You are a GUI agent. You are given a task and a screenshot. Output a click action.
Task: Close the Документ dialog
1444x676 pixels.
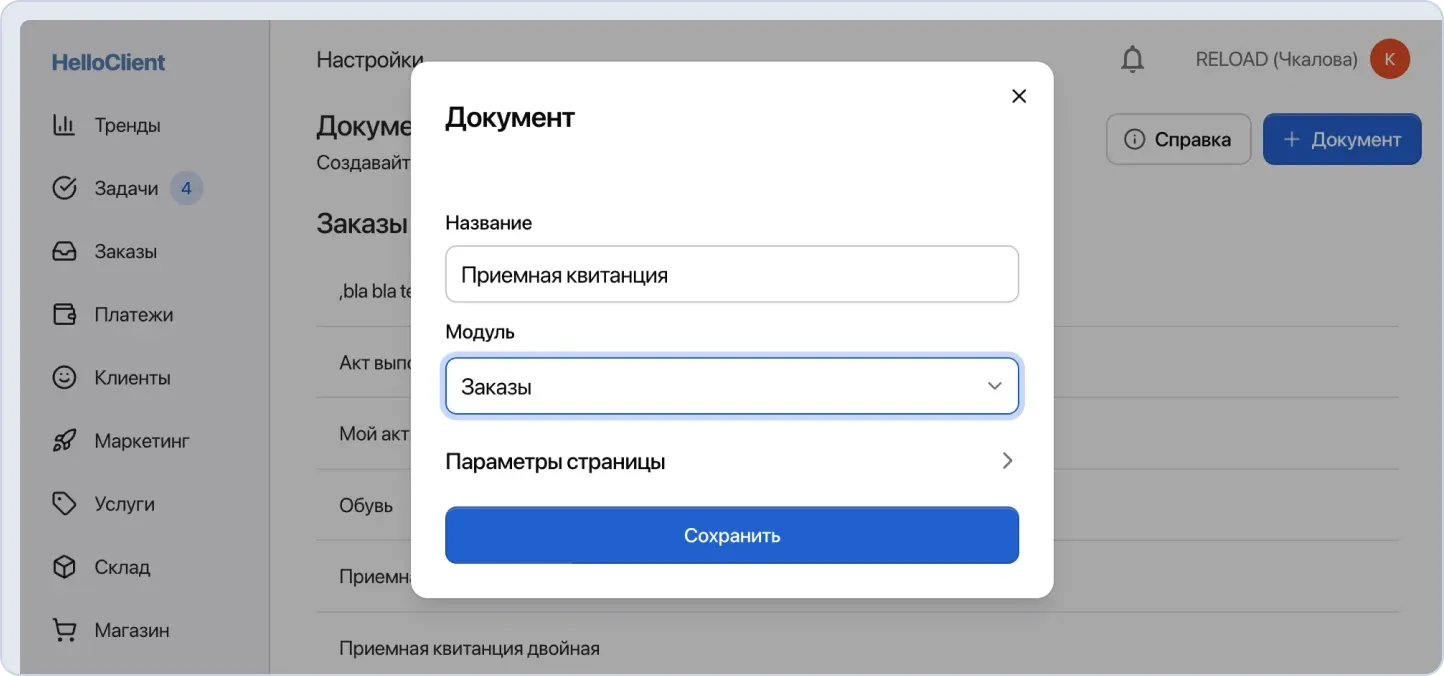point(1018,95)
